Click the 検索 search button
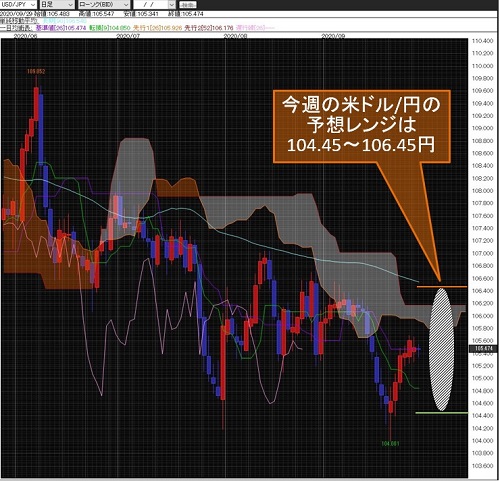The height and width of the screenshot is (481, 500). pyautogui.click(x=188, y=5)
